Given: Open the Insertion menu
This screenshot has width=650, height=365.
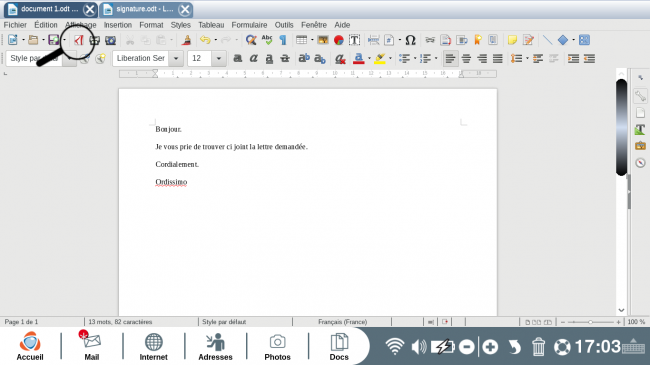Looking at the screenshot, I should 118,25.
